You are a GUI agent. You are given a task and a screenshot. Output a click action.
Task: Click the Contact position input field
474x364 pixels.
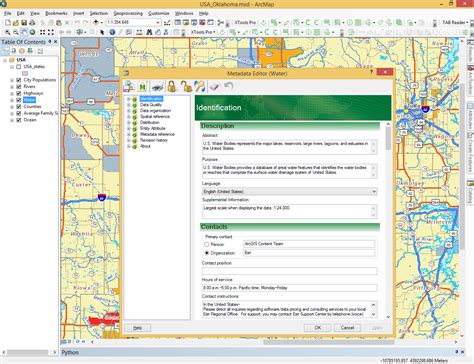(289, 271)
